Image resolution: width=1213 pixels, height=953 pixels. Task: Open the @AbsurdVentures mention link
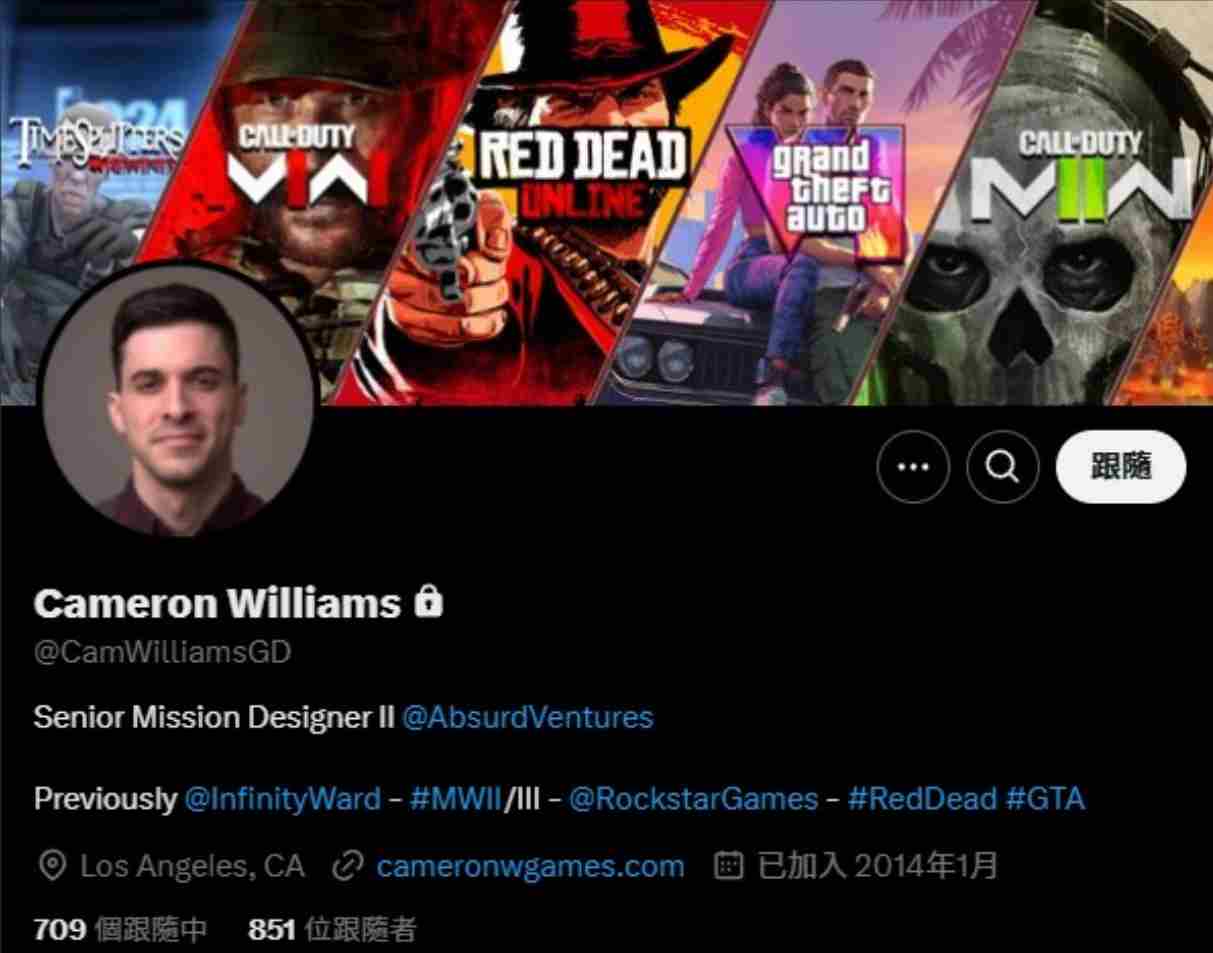point(527,717)
